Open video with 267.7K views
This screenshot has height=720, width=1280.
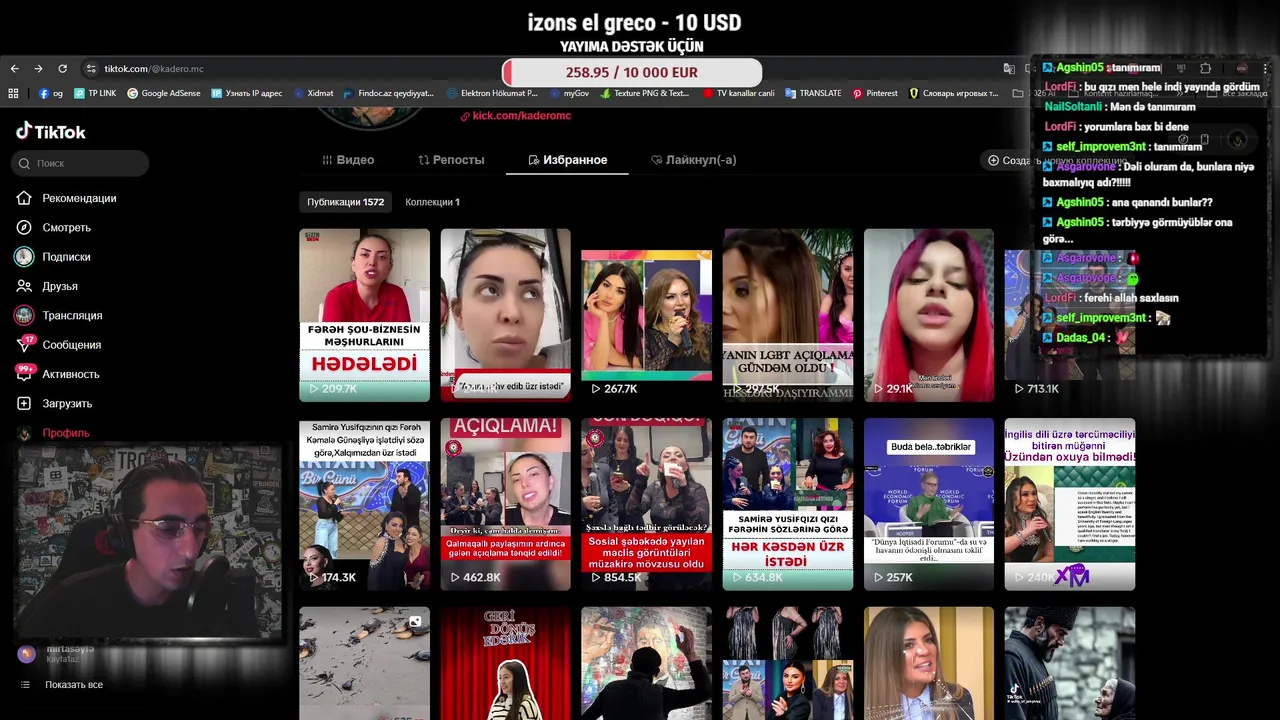click(646, 315)
